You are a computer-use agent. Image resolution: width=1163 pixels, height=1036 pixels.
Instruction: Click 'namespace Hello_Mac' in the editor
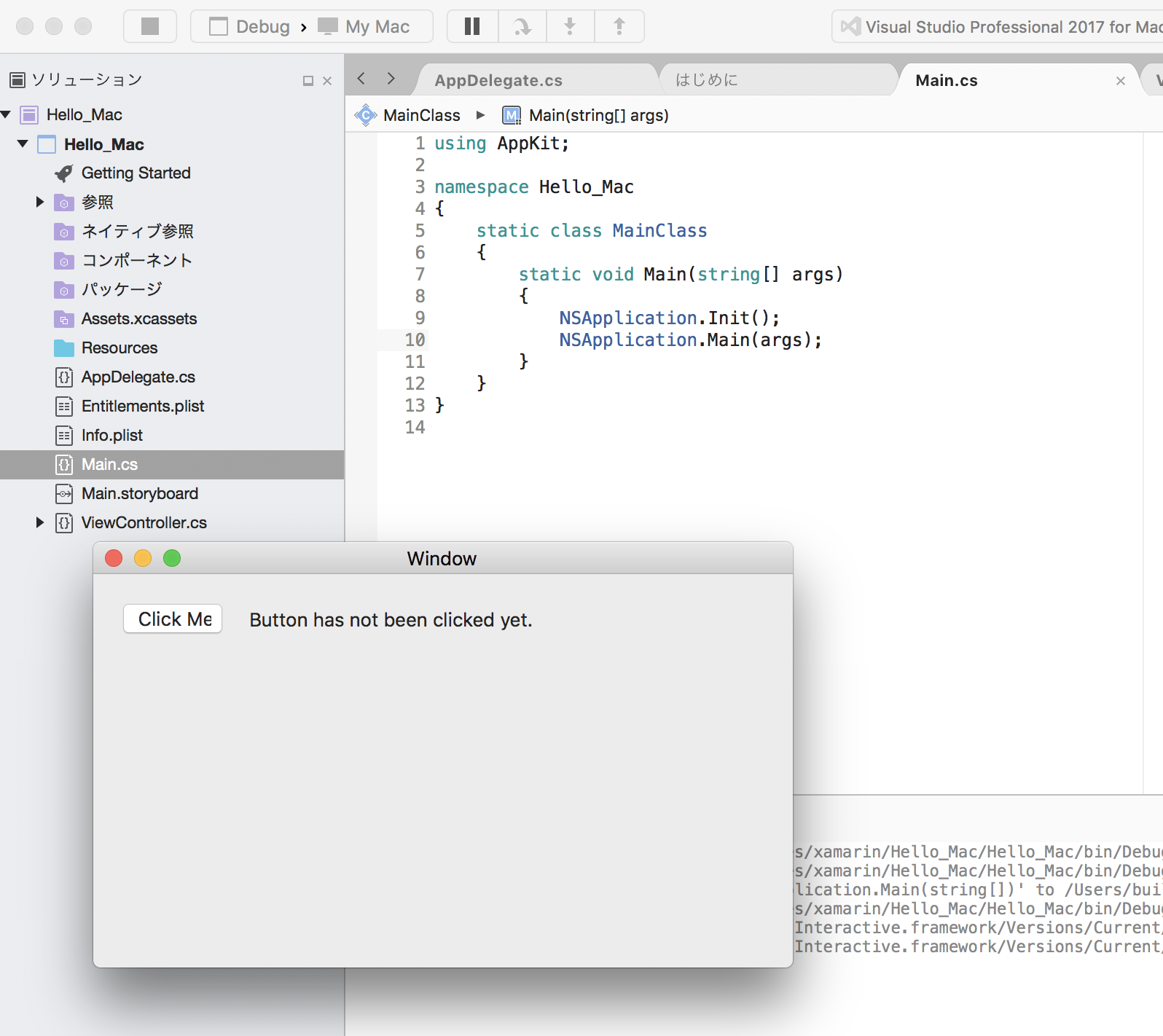point(534,187)
